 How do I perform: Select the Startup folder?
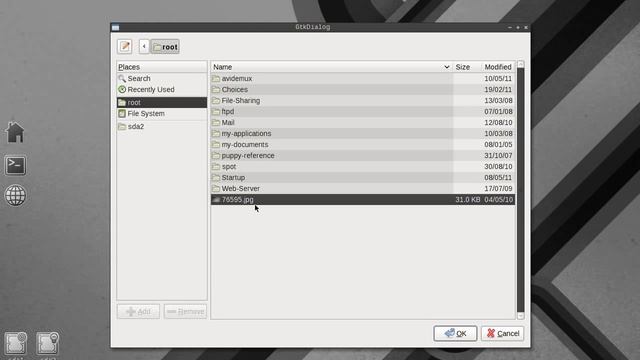[x=362, y=178]
